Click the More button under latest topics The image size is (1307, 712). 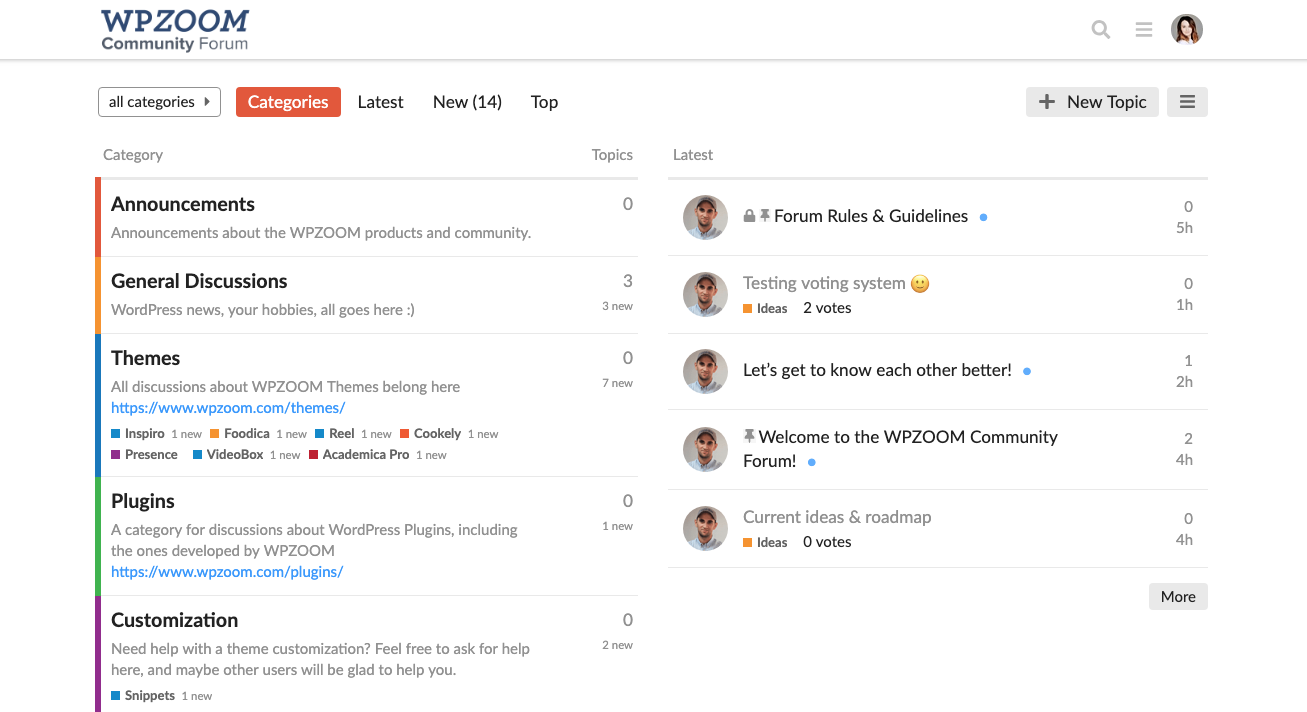point(1178,596)
